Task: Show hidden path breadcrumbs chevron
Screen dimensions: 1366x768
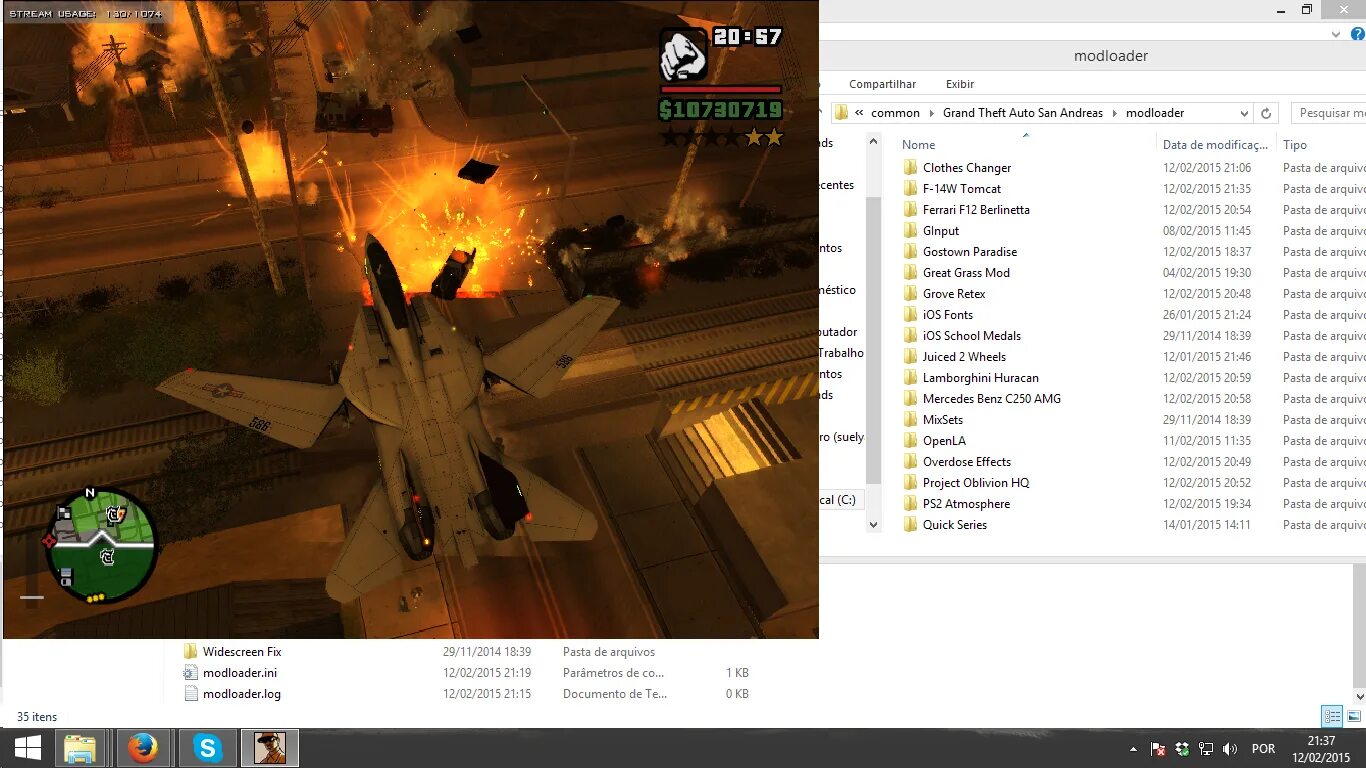Action: [859, 113]
